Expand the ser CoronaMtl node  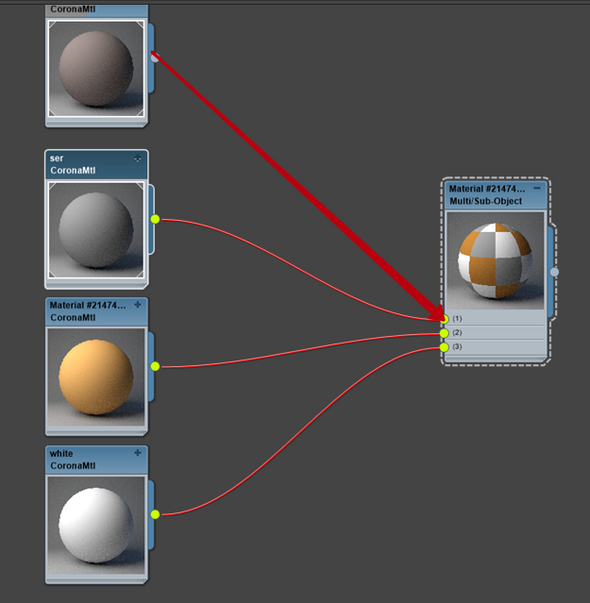[138, 158]
